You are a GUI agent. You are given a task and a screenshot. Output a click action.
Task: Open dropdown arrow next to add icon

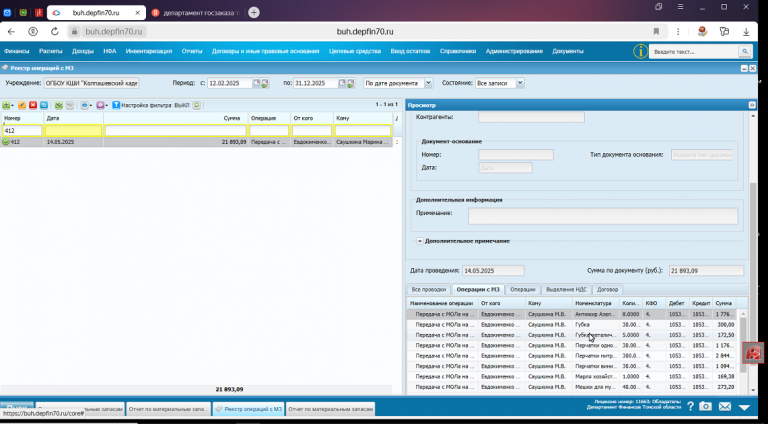pyautogui.click(x=12, y=106)
